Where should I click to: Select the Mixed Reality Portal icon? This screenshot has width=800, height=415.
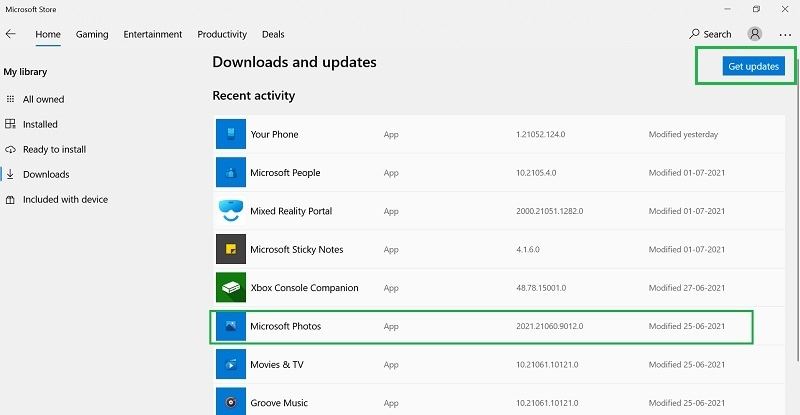(x=231, y=211)
